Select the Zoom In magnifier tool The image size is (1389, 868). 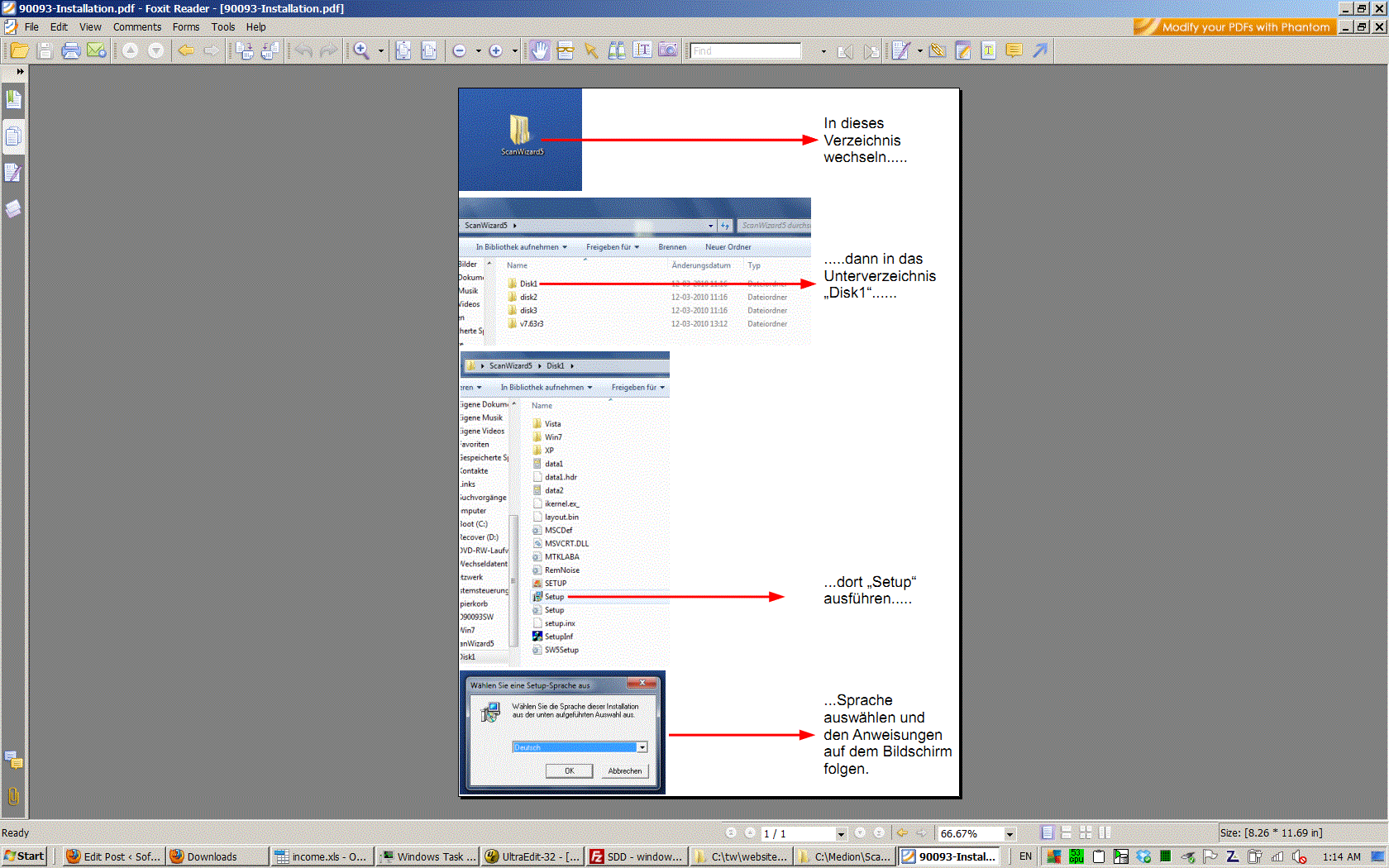coord(361,51)
